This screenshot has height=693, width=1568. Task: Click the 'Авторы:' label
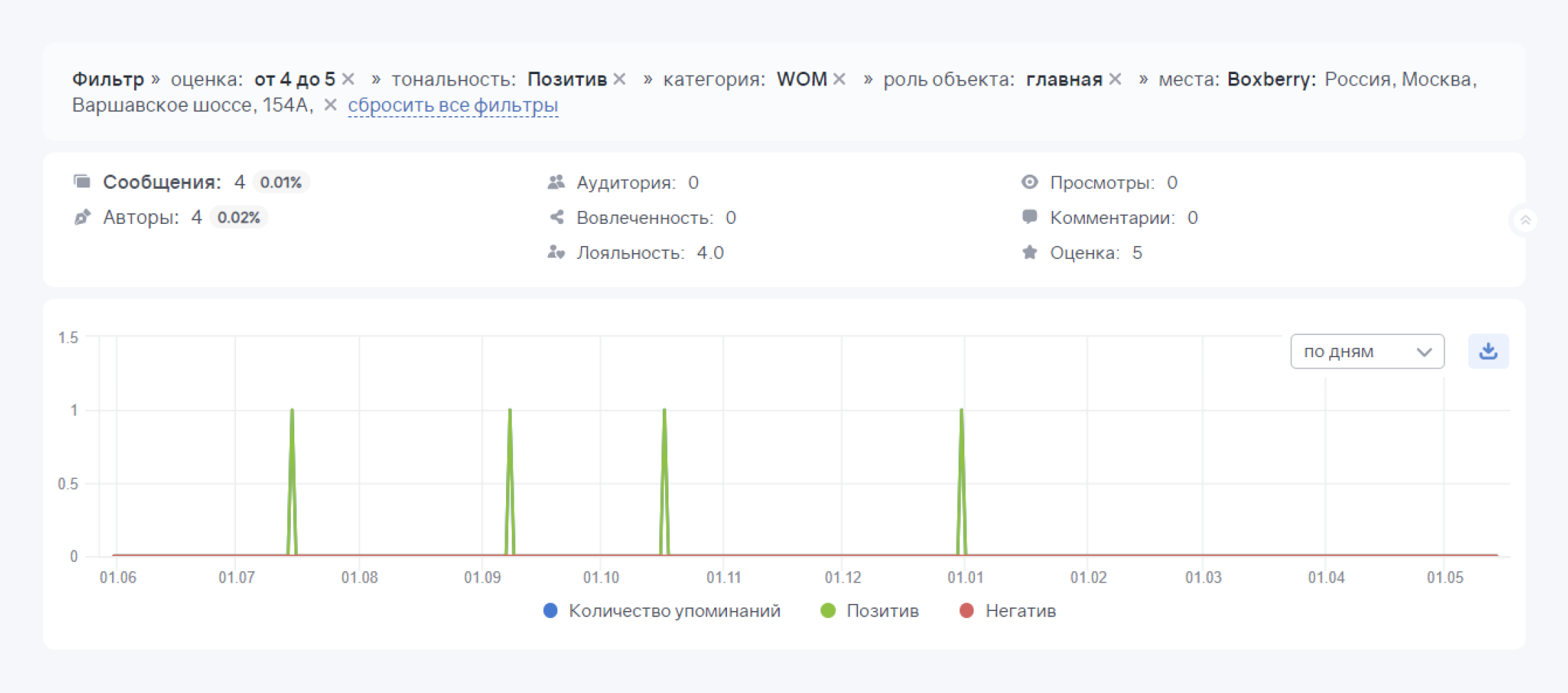point(141,217)
